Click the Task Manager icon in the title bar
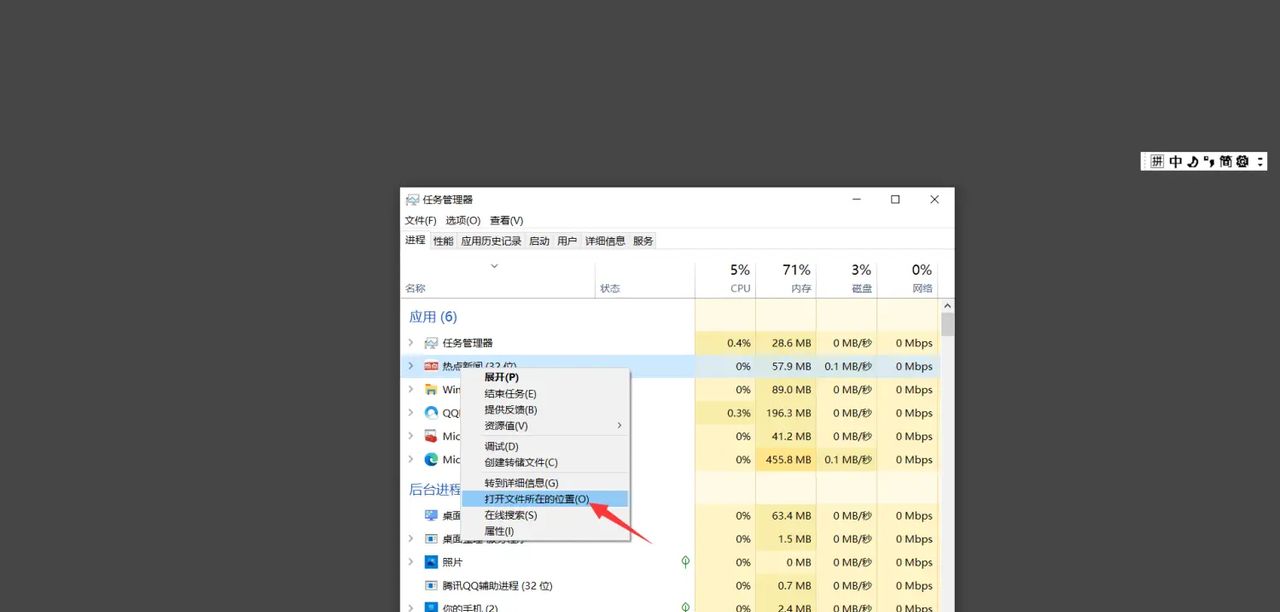This screenshot has width=1280, height=612. pos(412,200)
